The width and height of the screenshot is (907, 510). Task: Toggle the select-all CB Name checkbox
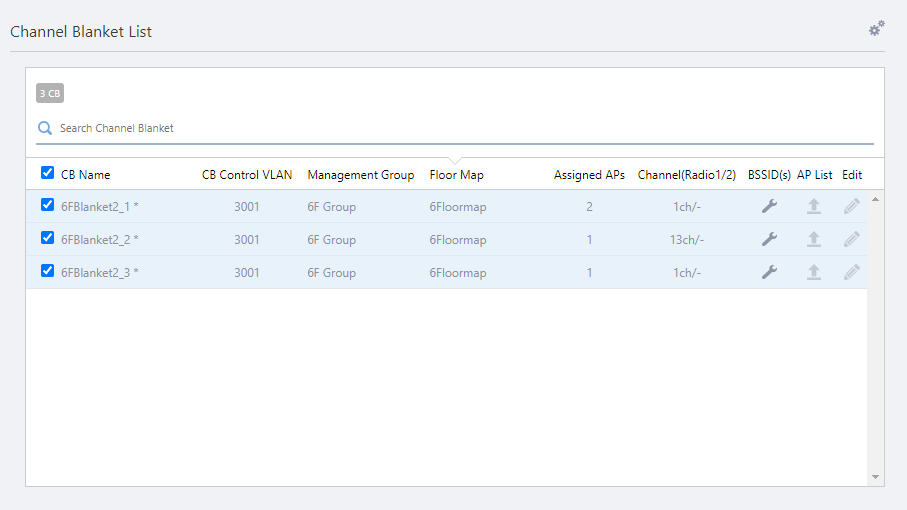pos(47,173)
